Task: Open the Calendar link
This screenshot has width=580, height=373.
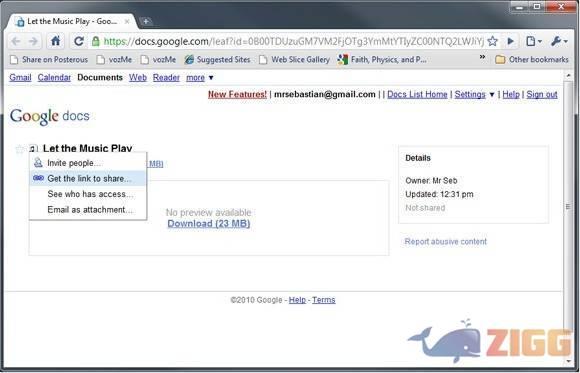Action: coord(54,78)
